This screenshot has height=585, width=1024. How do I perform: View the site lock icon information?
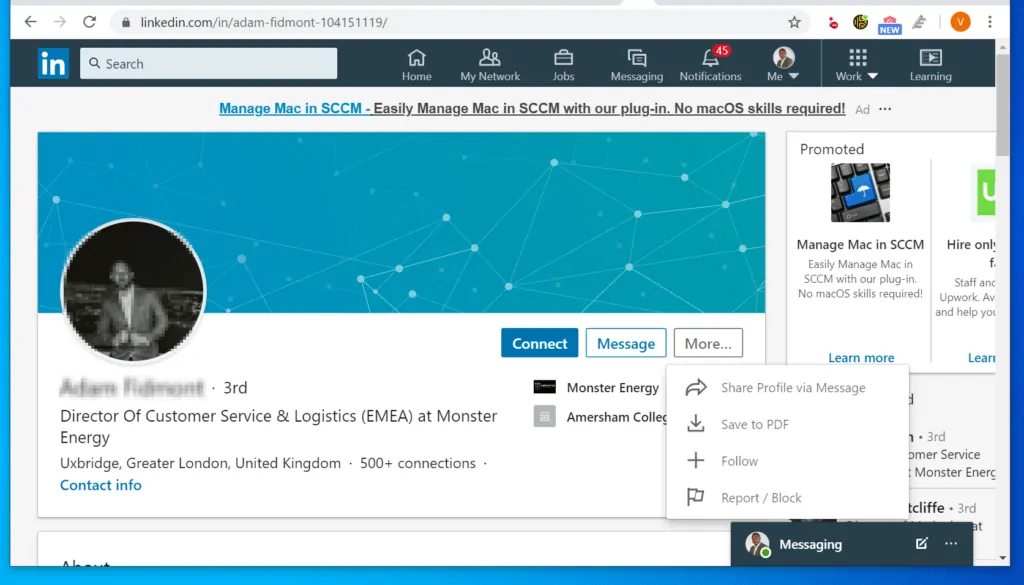(x=126, y=22)
